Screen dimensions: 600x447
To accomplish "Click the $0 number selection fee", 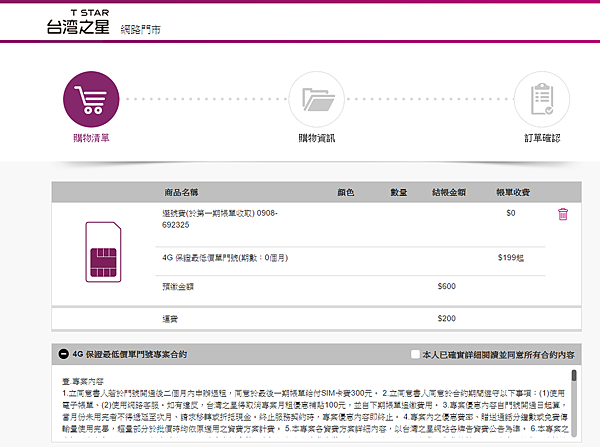I will pos(511,213).
